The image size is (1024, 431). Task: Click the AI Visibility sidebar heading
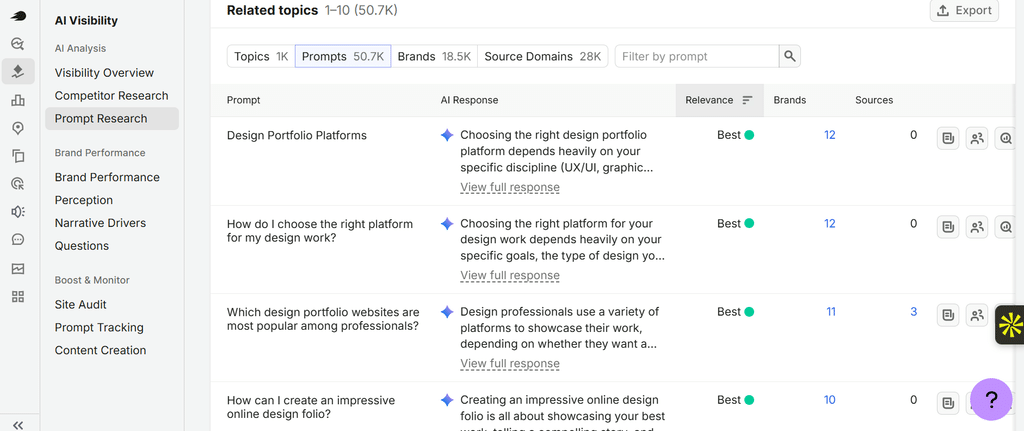coord(86,21)
